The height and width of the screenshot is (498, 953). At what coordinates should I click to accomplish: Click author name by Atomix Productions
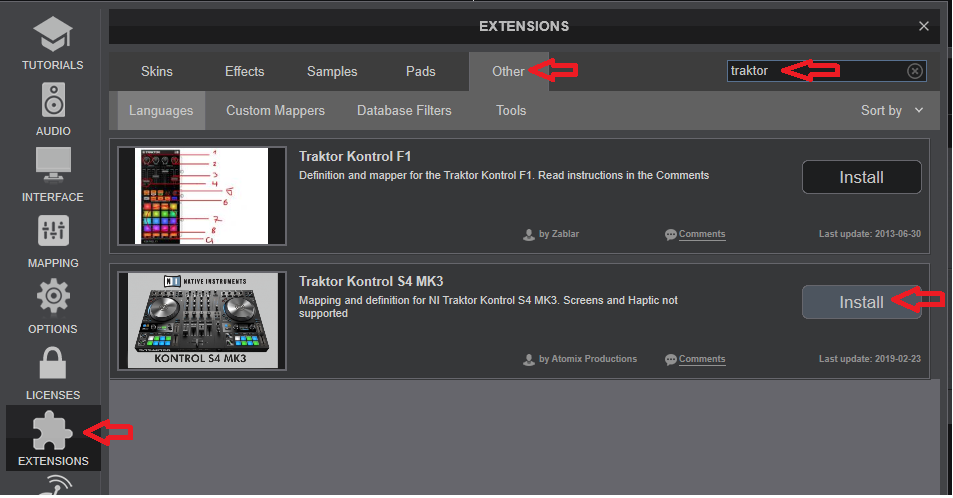click(588, 359)
